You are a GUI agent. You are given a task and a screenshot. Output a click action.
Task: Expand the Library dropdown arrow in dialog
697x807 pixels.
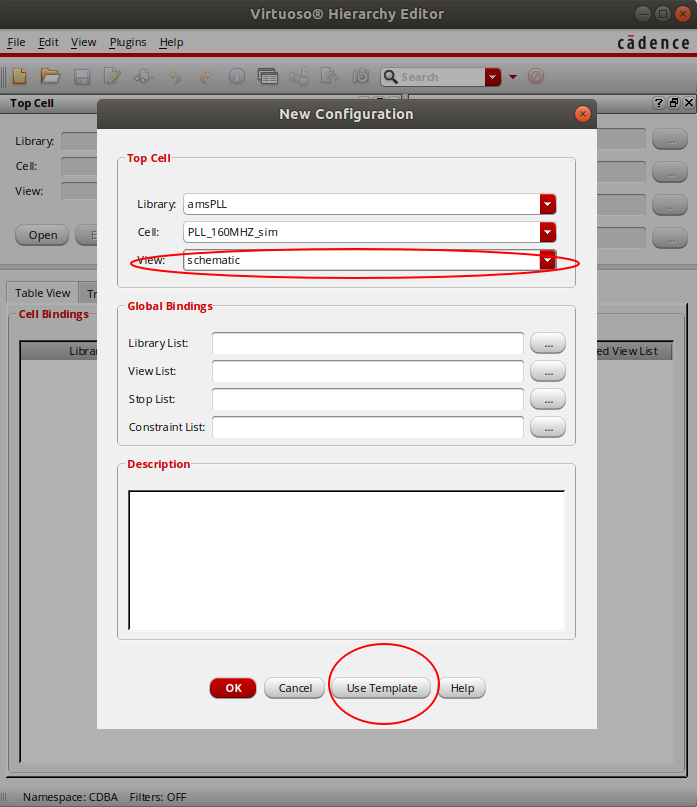[x=548, y=204]
